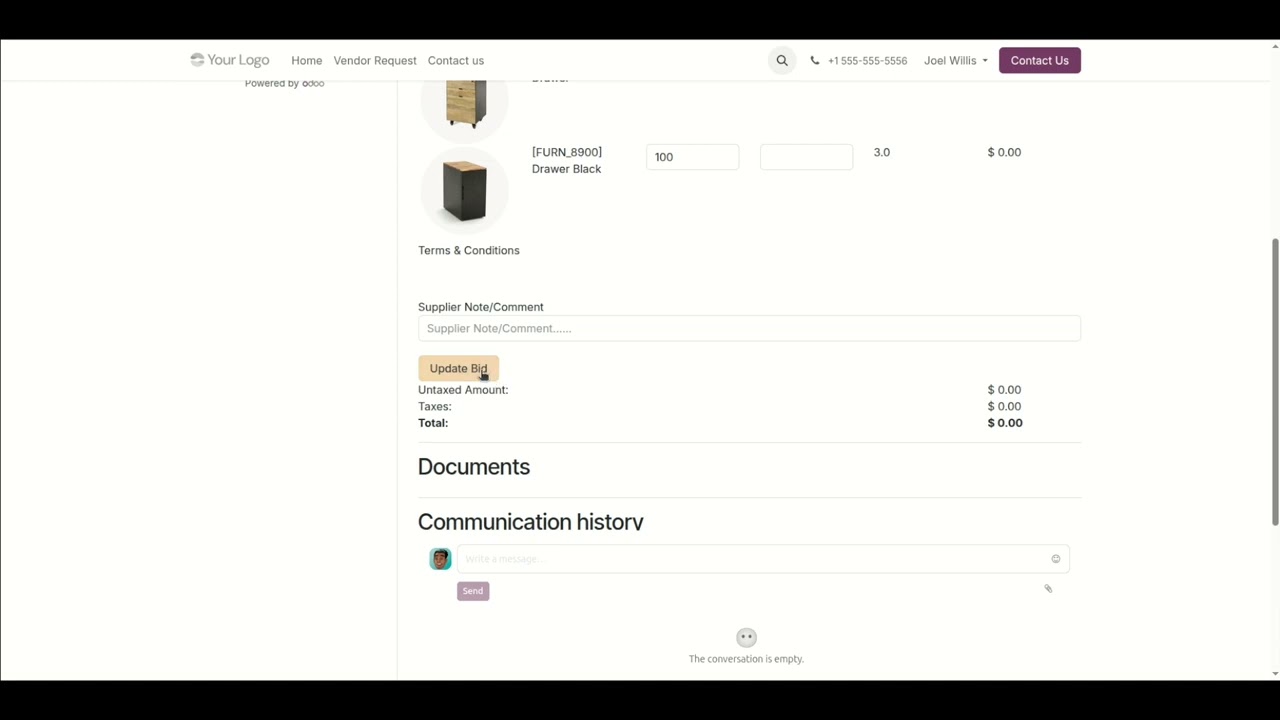Click the [FURN_8900] Drawer Black text
Image resolution: width=1280 pixels, height=720 pixels.
567,160
